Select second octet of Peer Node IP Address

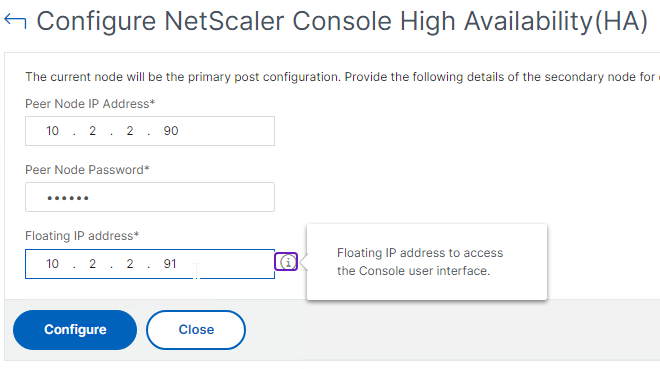pyautogui.click(x=92, y=131)
